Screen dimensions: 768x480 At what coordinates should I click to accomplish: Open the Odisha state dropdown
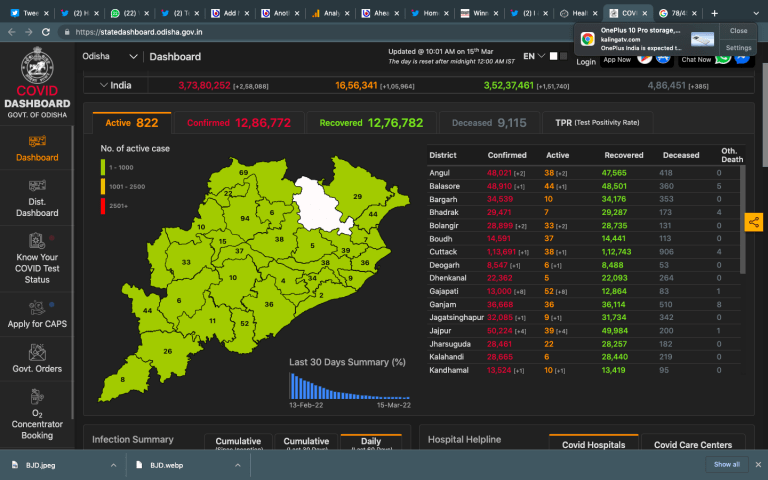click(110, 56)
